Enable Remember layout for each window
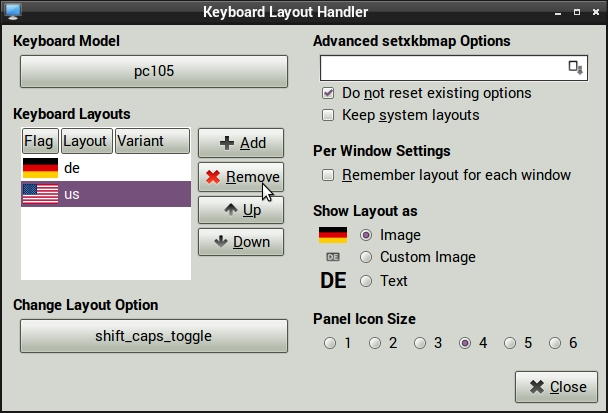The height and width of the screenshot is (413, 608). coord(328,175)
